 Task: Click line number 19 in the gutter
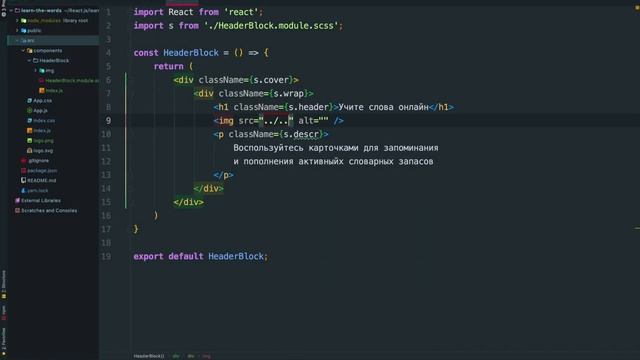106,256
